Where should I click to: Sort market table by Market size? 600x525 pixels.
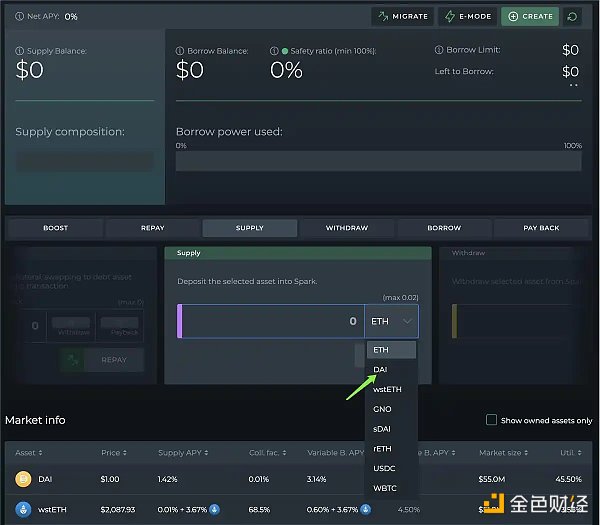point(504,453)
